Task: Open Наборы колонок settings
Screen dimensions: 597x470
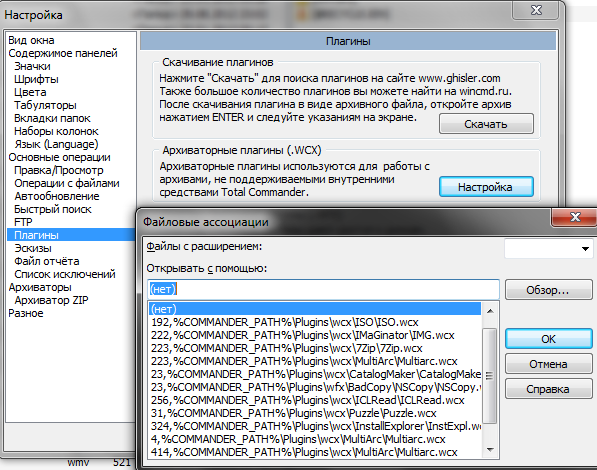Action: 56,131
